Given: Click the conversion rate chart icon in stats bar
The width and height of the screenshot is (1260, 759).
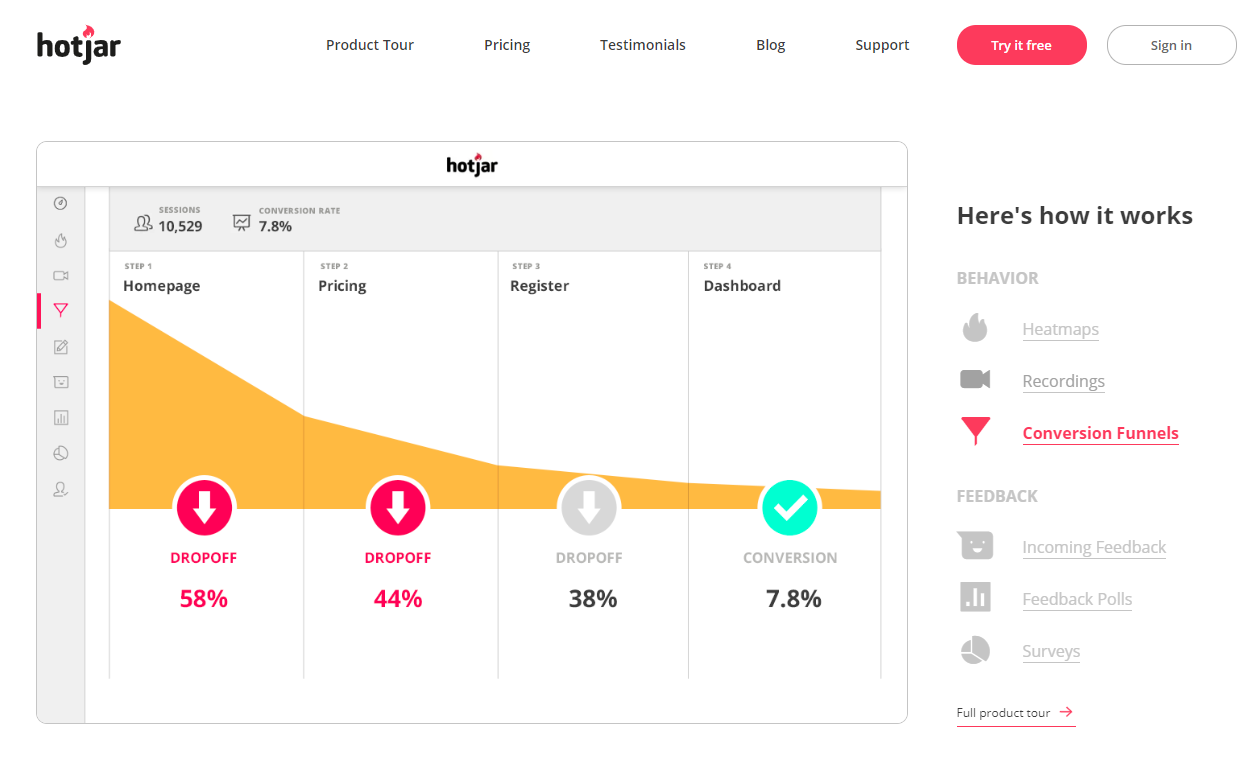Looking at the screenshot, I should 240,222.
